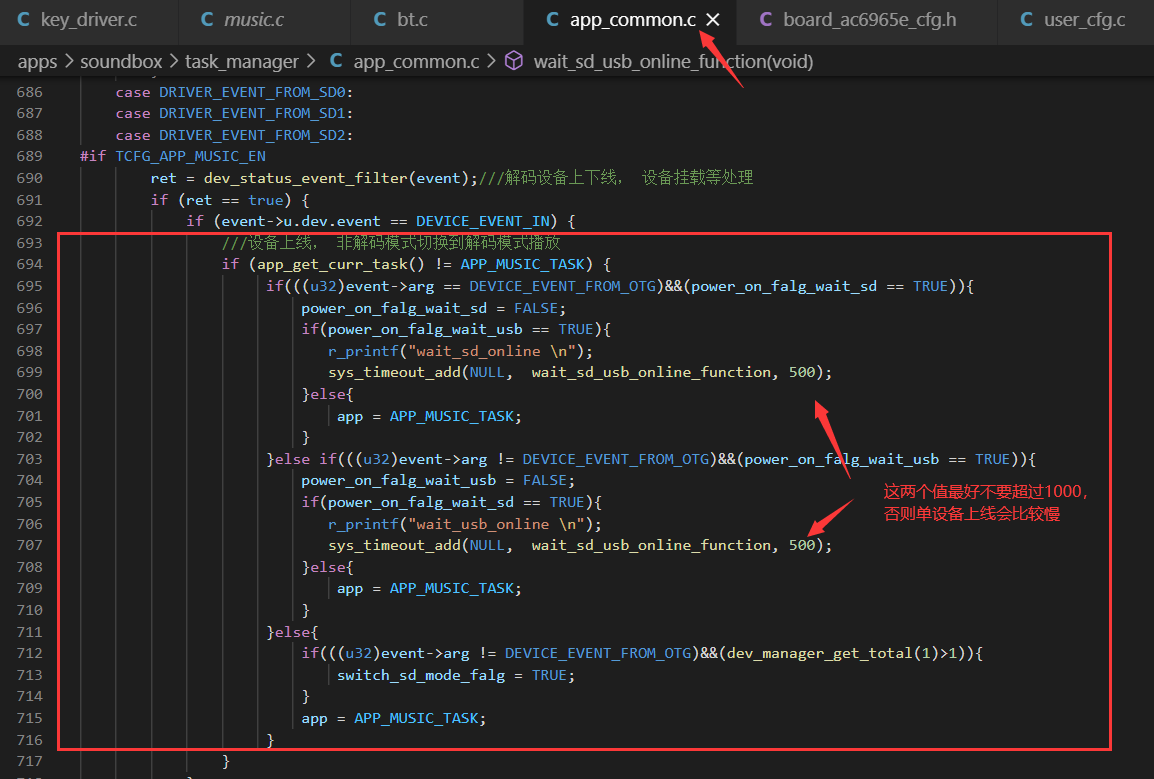Open the soundbox breadcrumb folder

tap(121, 62)
